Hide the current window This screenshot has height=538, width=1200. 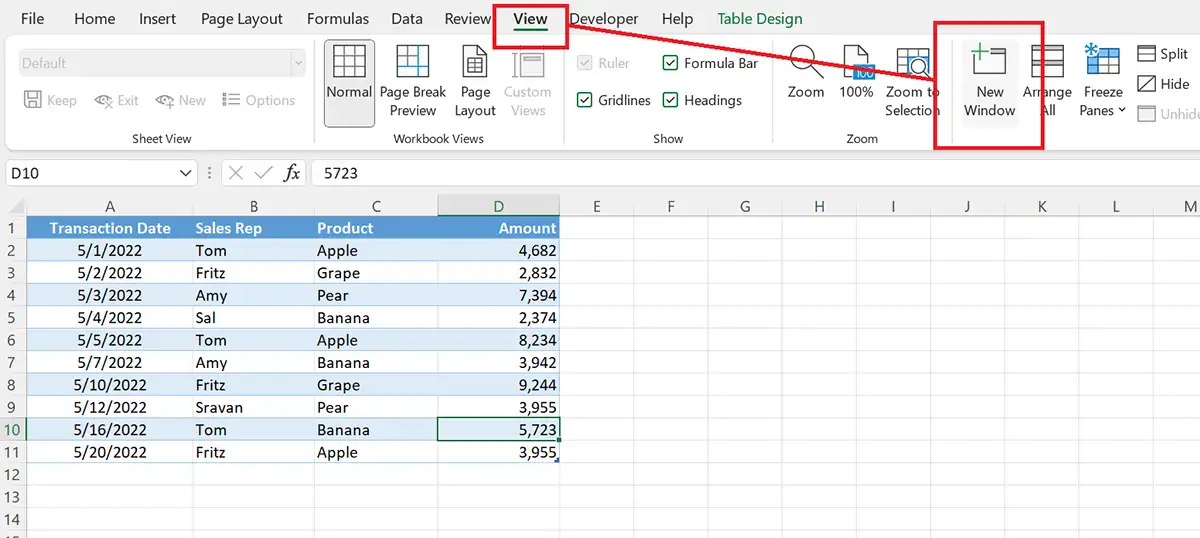pyautogui.click(x=1162, y=84)
